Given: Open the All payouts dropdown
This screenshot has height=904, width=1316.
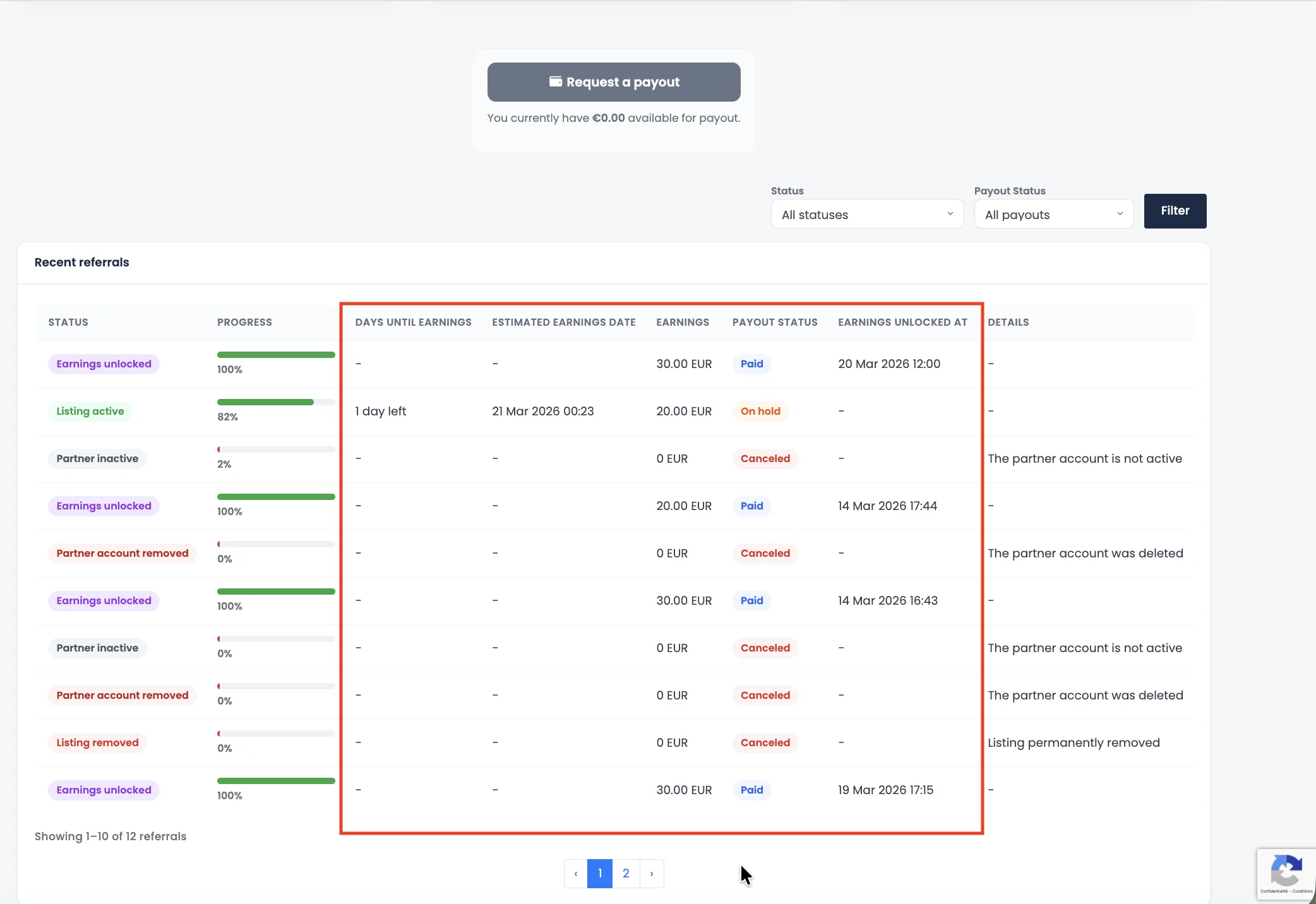Looking at the screenshot, I should click(1054, 215).
